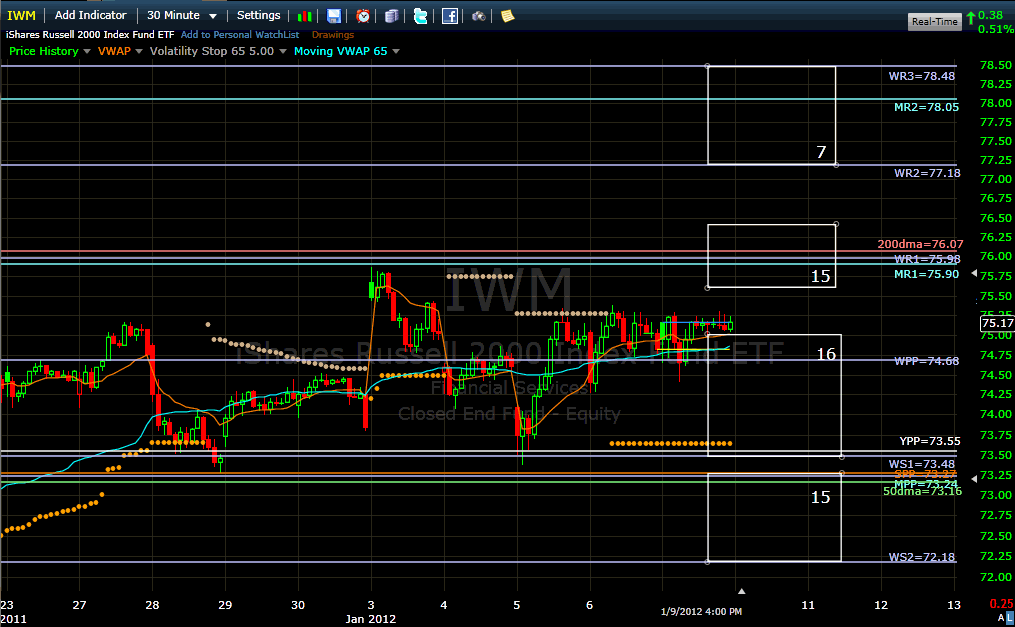Select the Moving VWAP 65 label
1015x627 pixels.
pyautogui.click(x=340, y=51)
